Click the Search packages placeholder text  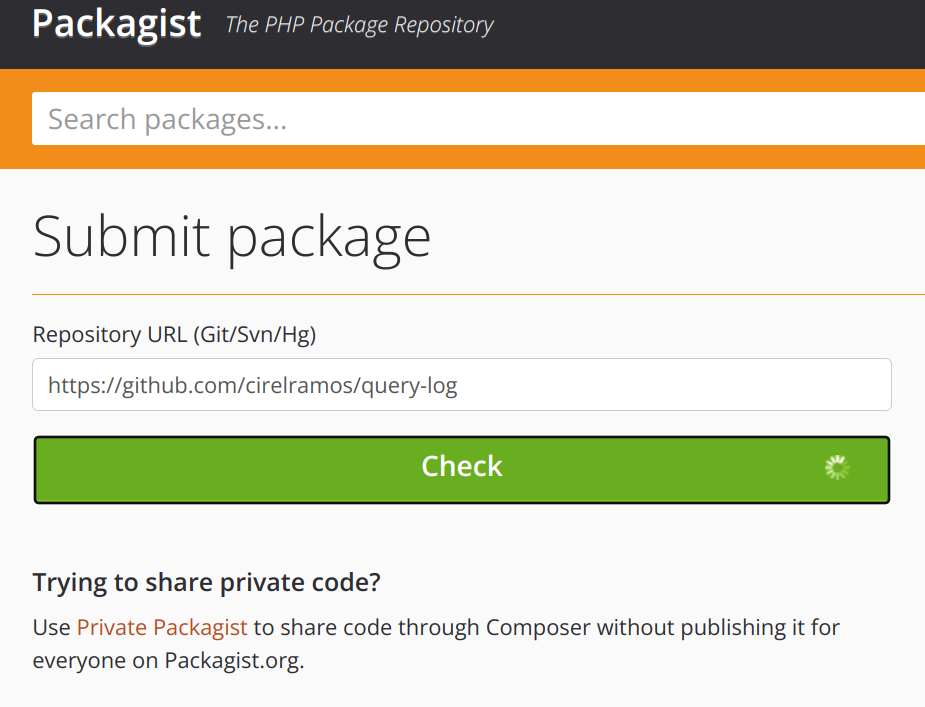click(x=167, y=120)
